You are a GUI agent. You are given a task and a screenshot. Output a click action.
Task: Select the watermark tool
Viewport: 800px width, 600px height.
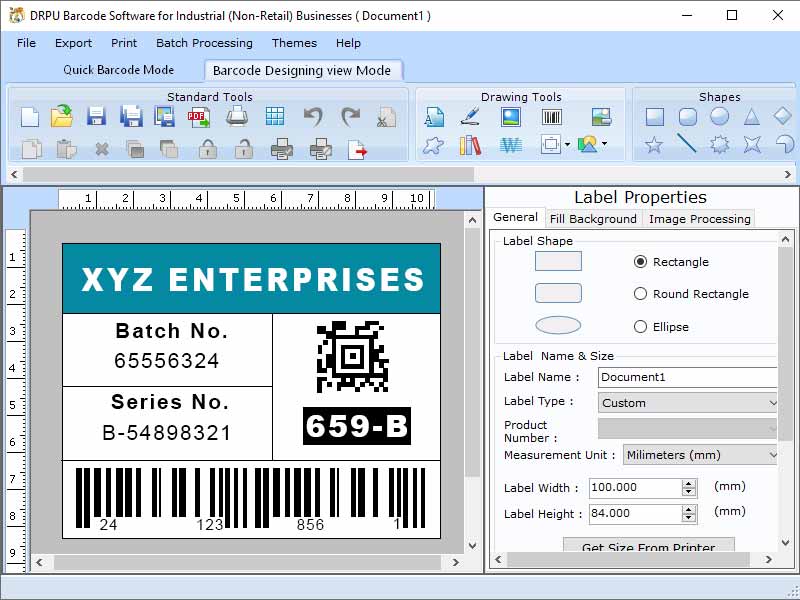click(510, 145)
